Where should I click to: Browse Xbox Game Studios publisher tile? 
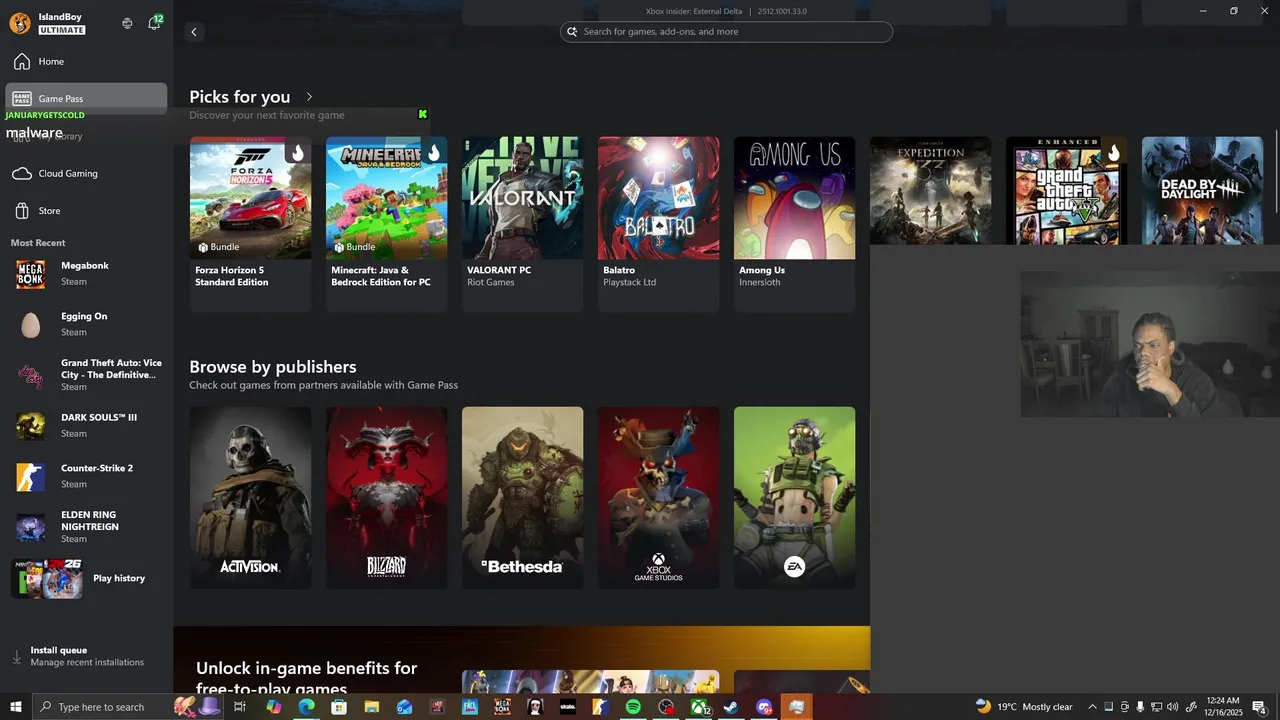tap(658, 497)
